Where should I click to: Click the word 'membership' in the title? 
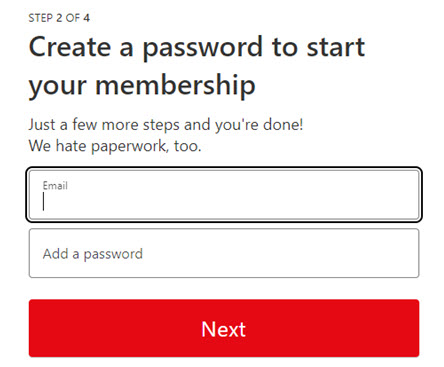coord(175,84)
